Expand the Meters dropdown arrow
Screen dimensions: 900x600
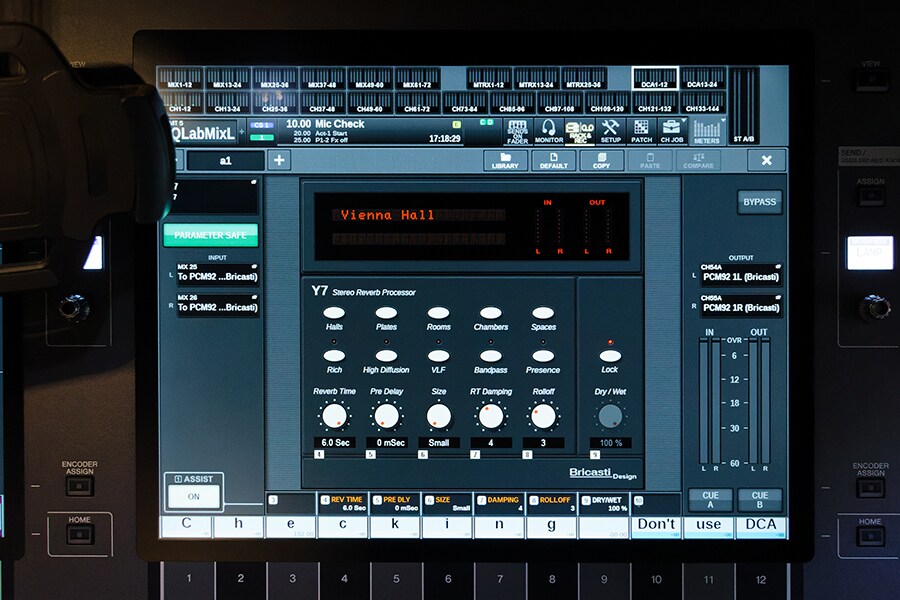pyautogui.click(x=723, y=120)
